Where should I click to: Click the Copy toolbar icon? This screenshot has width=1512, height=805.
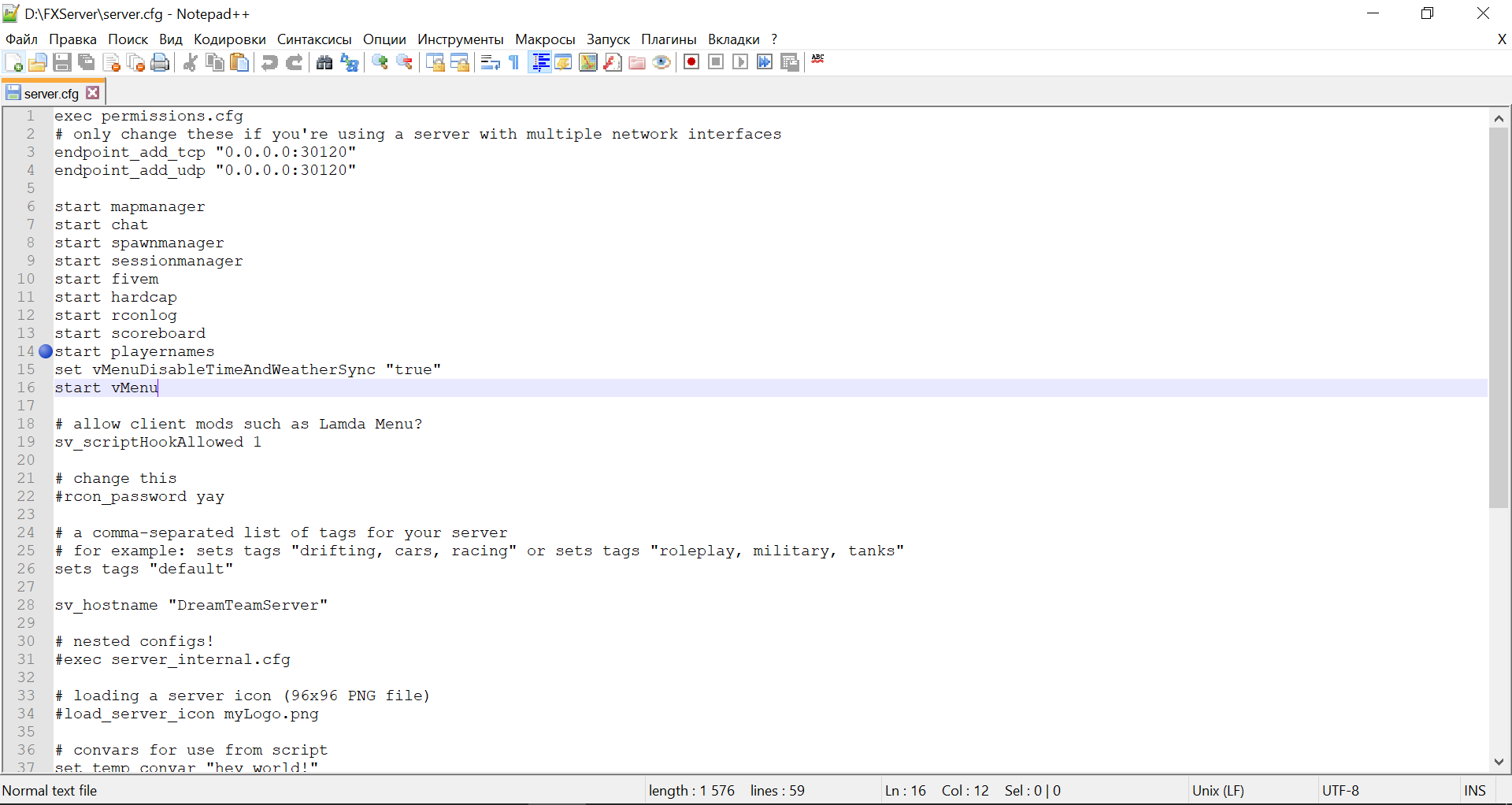pyautogui.click(x=214, y=63)
